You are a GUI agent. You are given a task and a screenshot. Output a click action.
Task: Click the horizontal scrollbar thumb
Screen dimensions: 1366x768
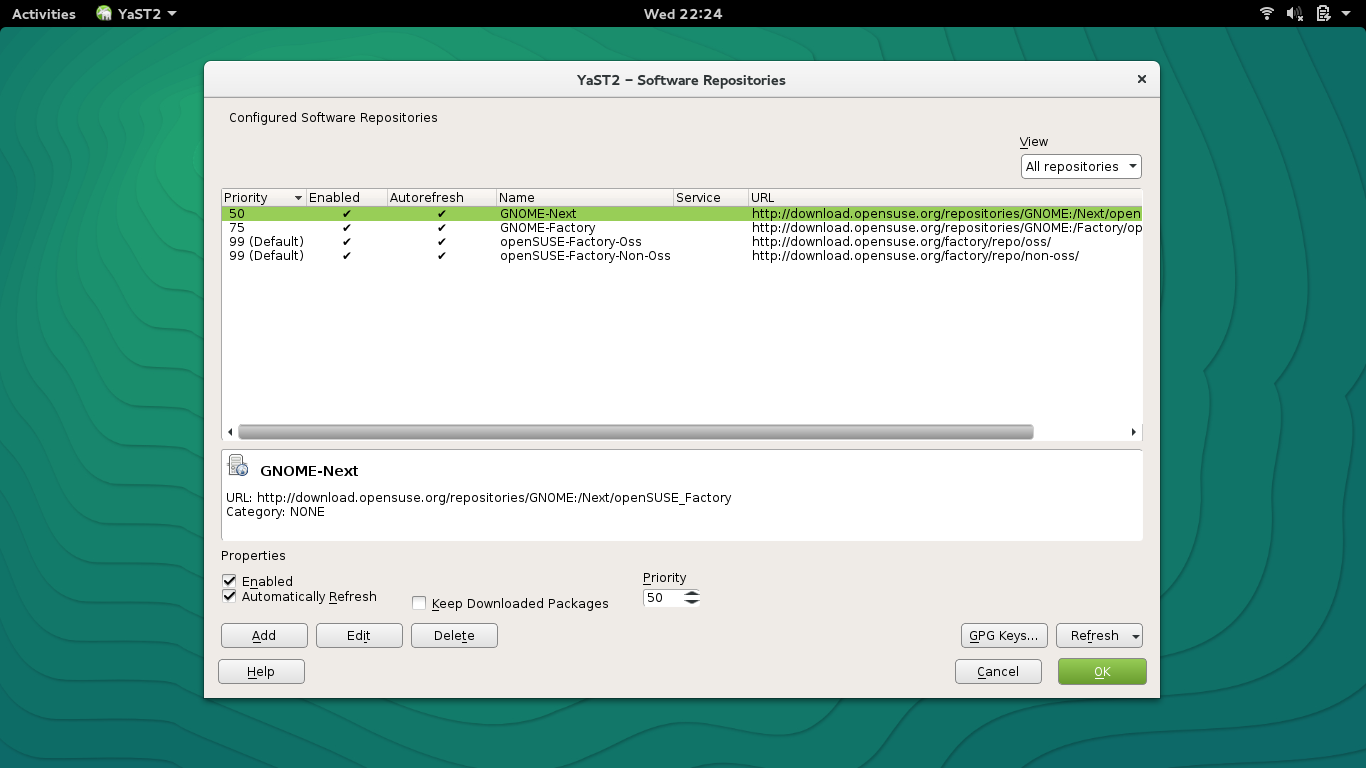click(x=635, y=432)
